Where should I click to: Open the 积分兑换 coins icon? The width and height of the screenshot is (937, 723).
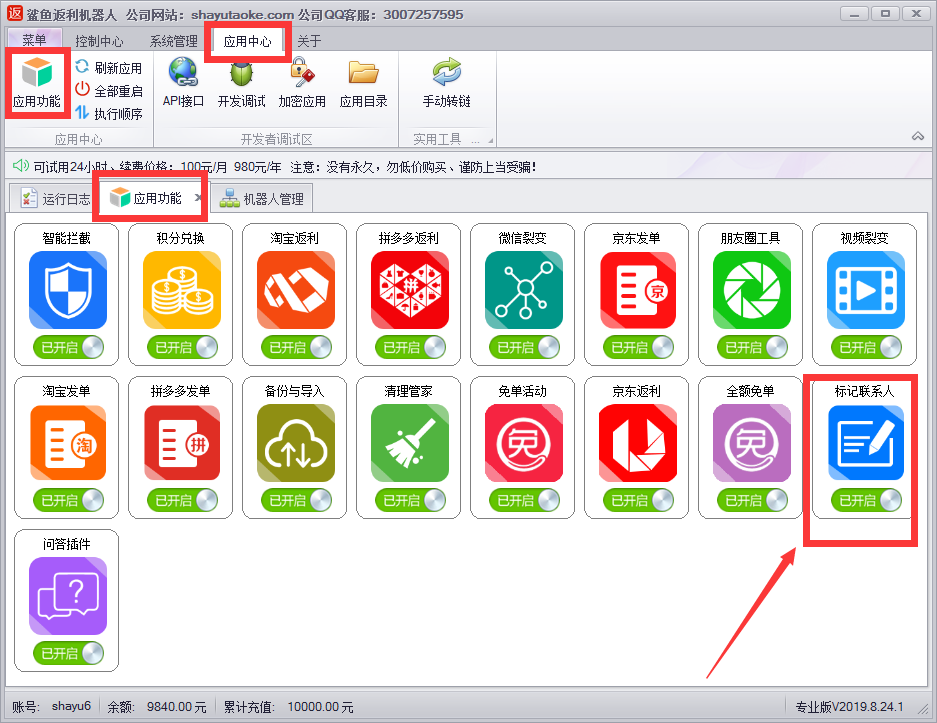tap(182, 290)
